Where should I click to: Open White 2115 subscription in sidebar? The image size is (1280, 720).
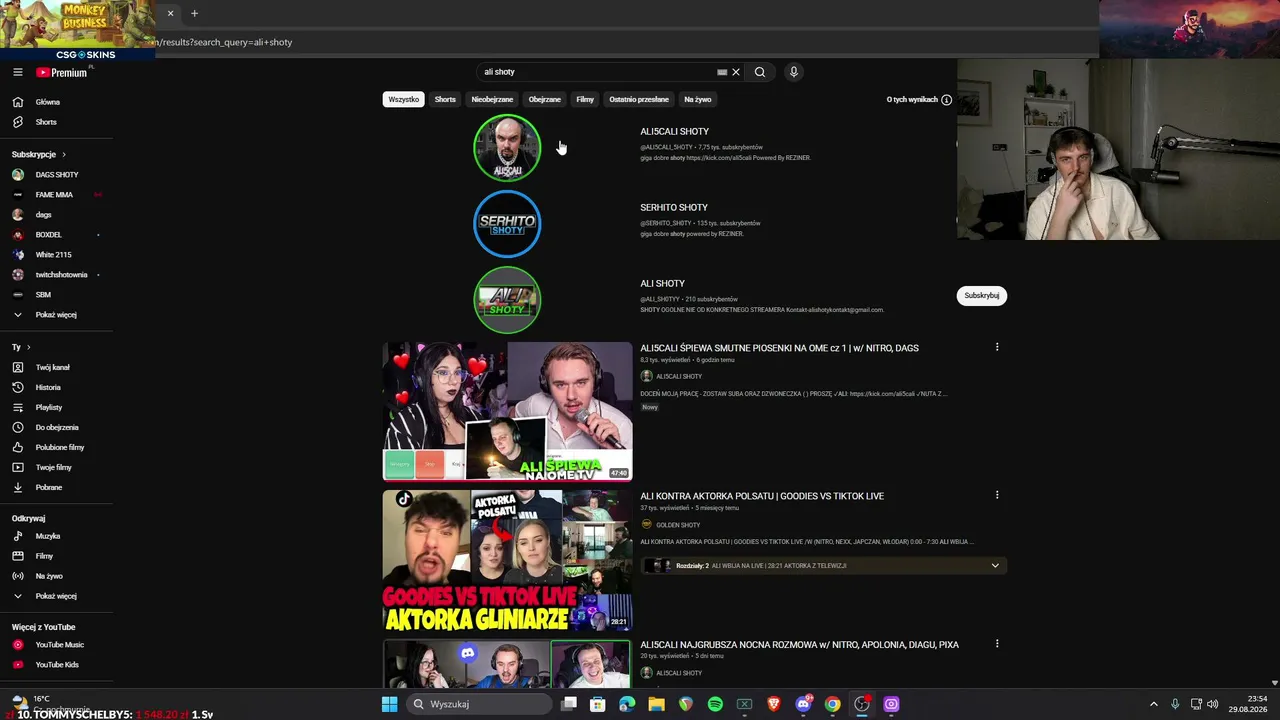56,255
